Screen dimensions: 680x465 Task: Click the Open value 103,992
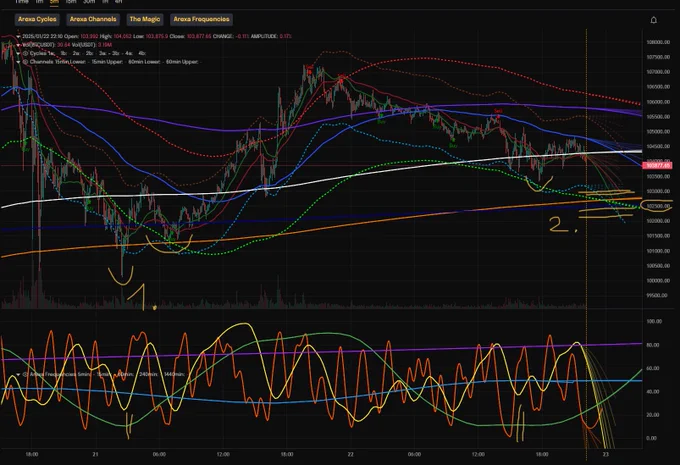(x=89, y=36)
